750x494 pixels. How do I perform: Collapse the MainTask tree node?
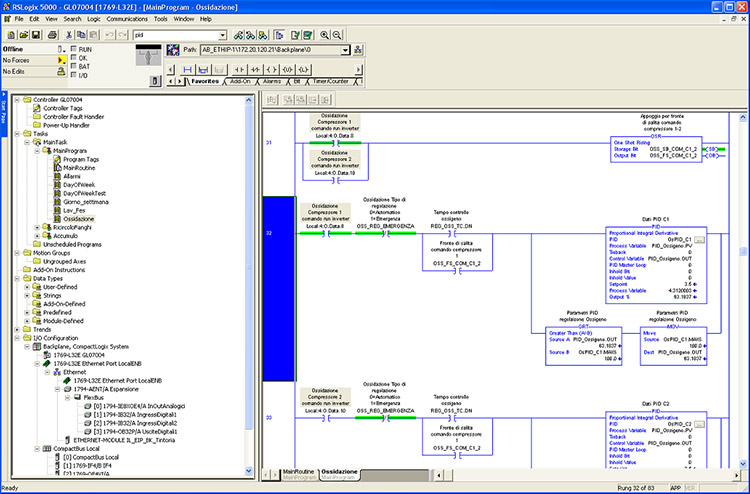coord(27,143)
